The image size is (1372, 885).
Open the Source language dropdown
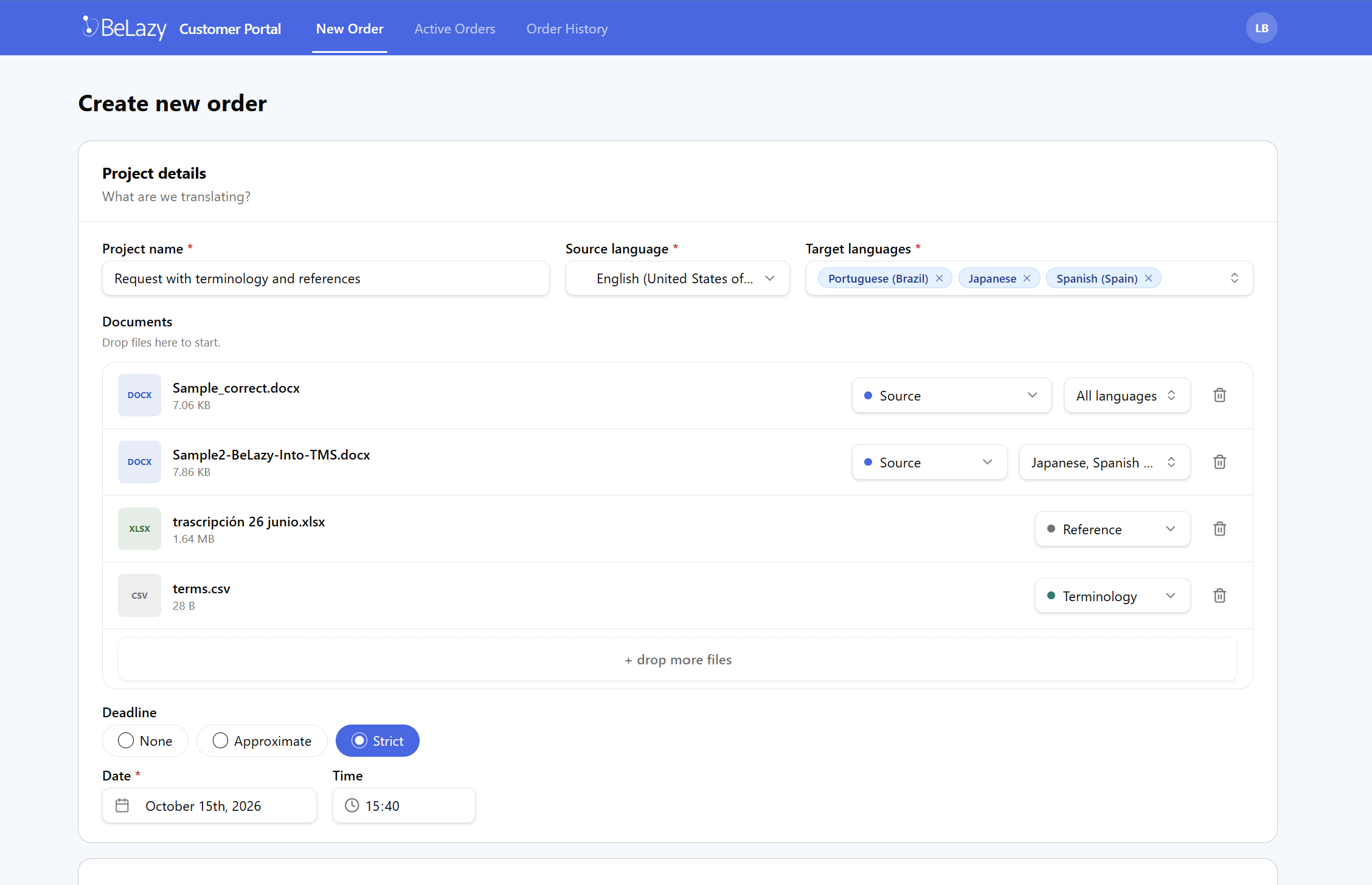tap(677, 278)
